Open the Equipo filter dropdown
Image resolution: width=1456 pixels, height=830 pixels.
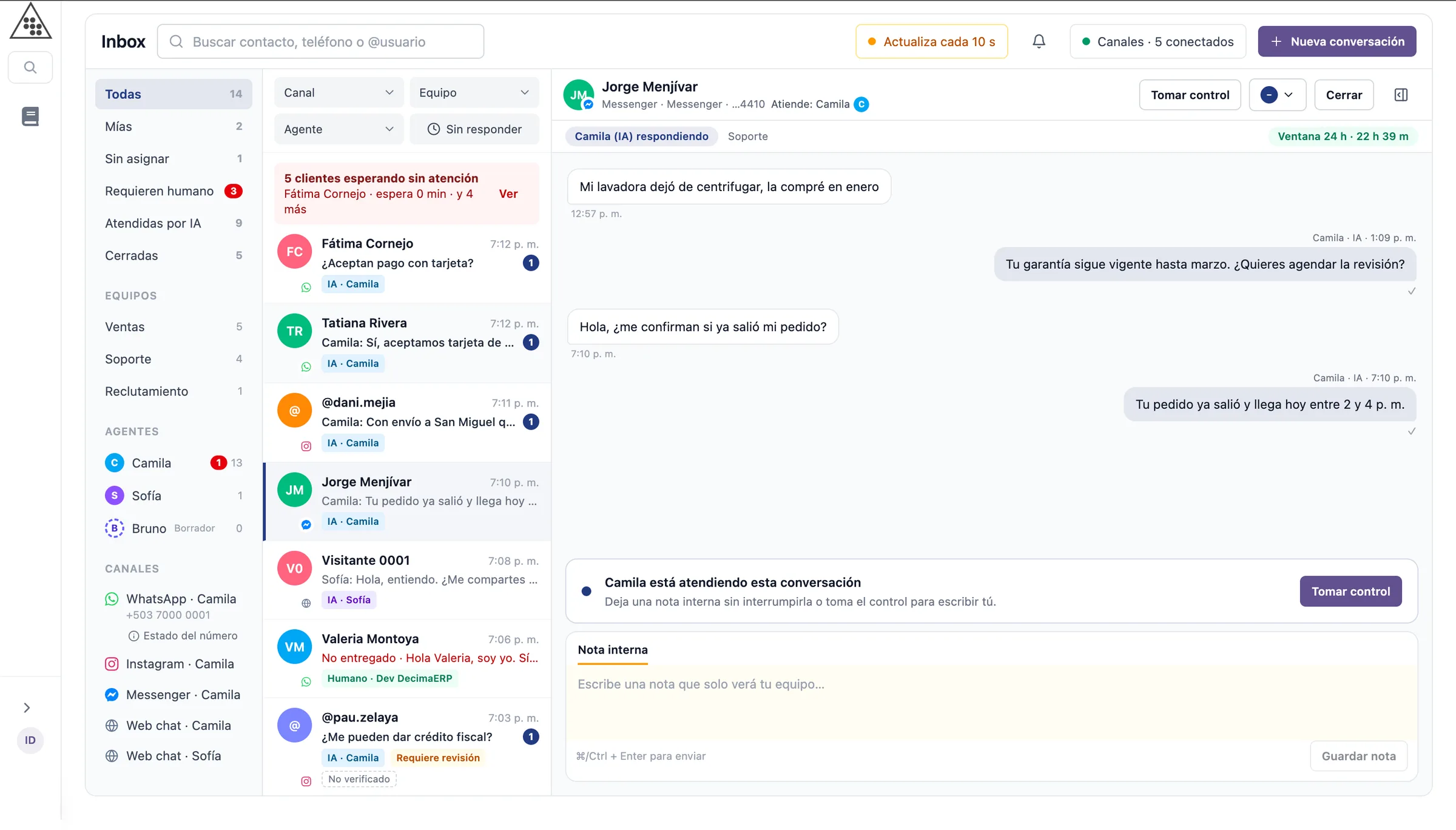click(x=474, y=93)
